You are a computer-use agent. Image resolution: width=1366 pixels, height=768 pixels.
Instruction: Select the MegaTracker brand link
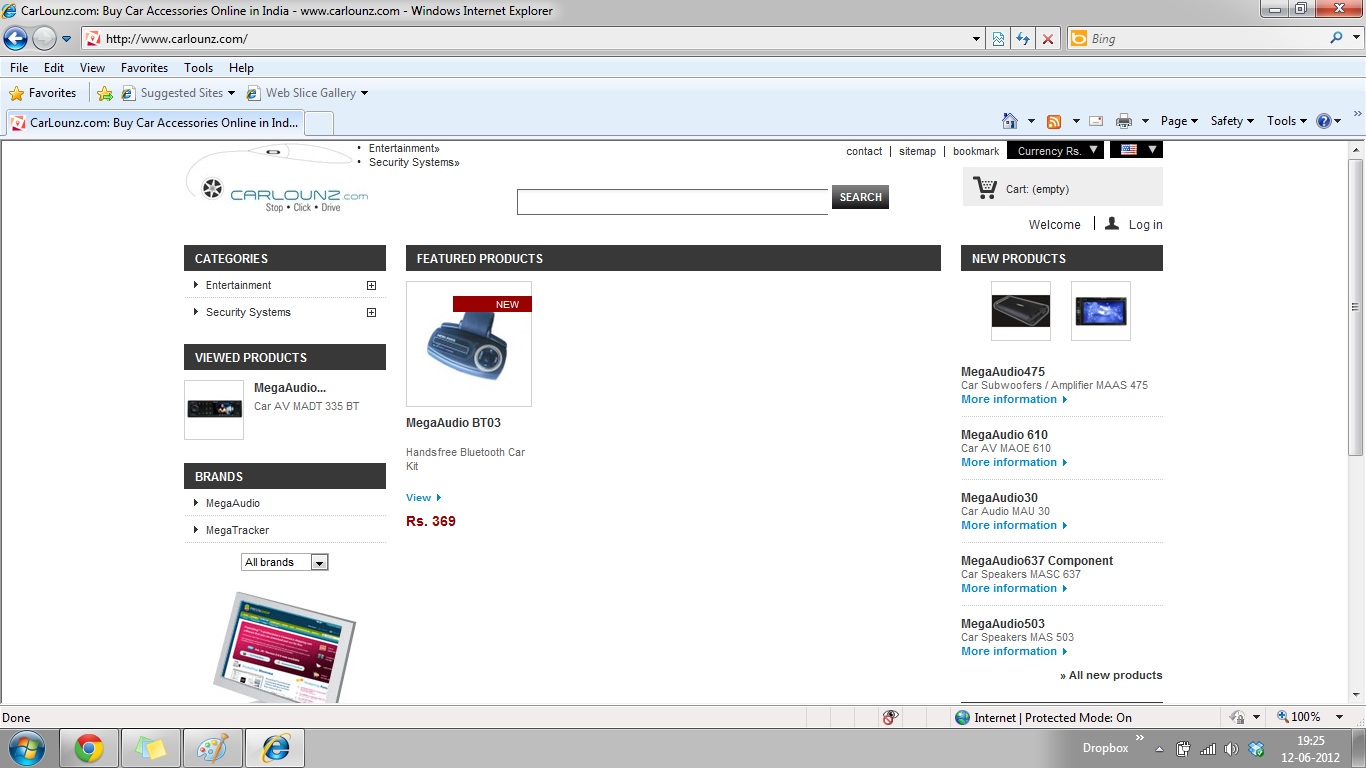237,530
